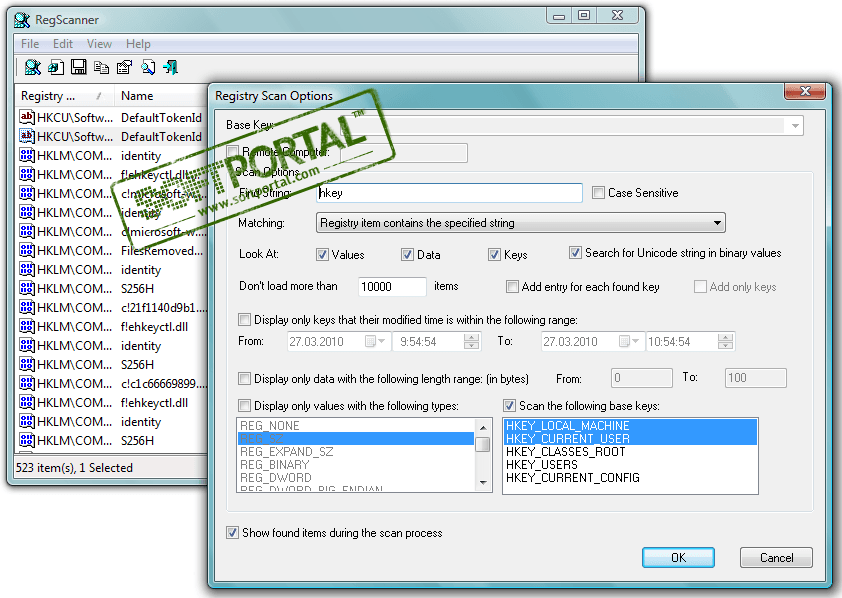This screenshot has height=598, width=842.
Task: Select HKEY_CURRENT_CONFIG base key
Action: point(630,477)
